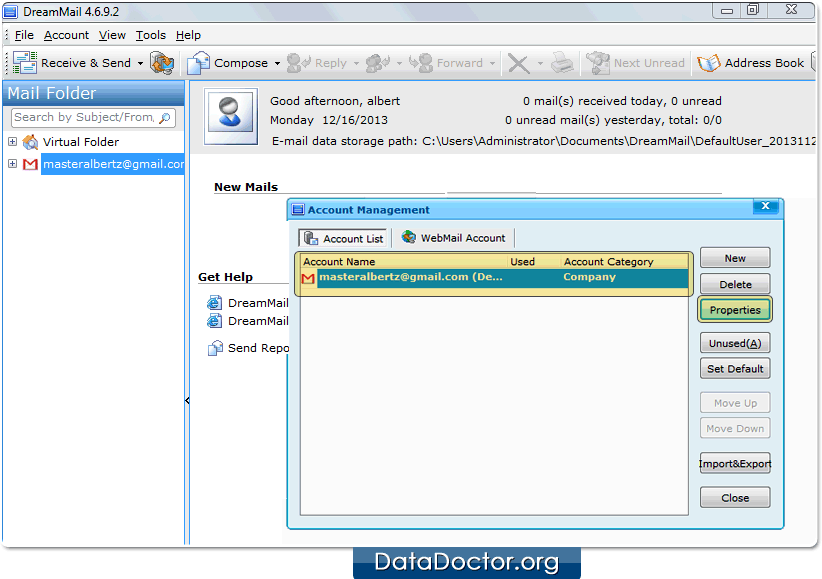822x579 pixels.
Task: Expand the masteralbertz@gmail.com tree node
Action: [x=13, y=164]
